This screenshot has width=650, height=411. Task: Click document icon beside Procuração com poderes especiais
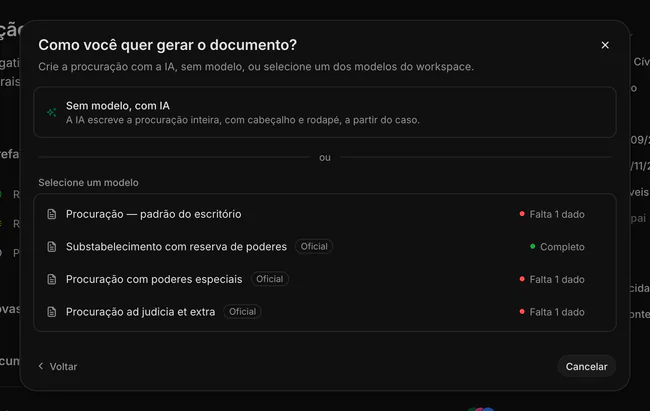coord(51,279)
